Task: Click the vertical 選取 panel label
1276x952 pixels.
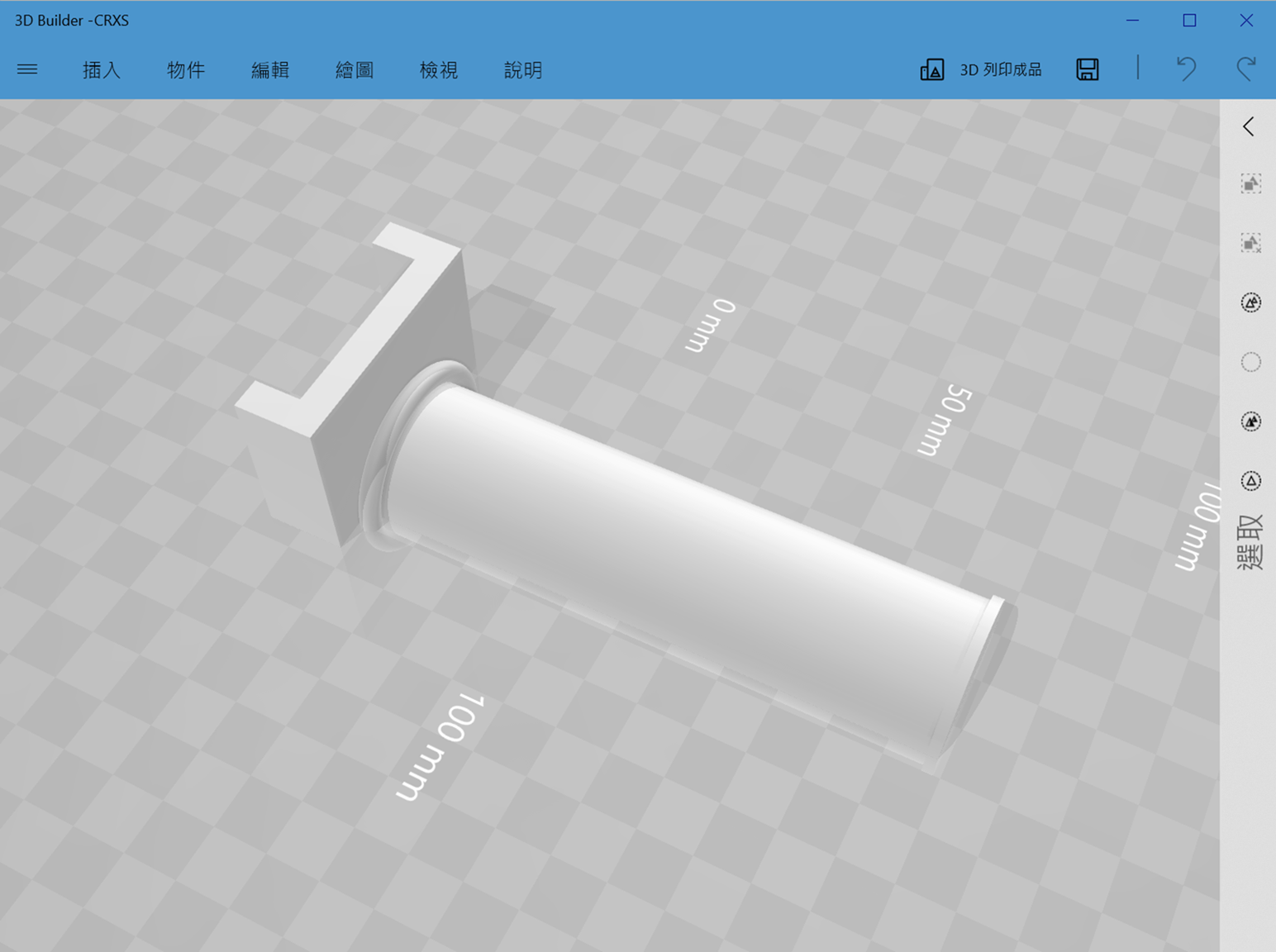Action: [1250, 542]
